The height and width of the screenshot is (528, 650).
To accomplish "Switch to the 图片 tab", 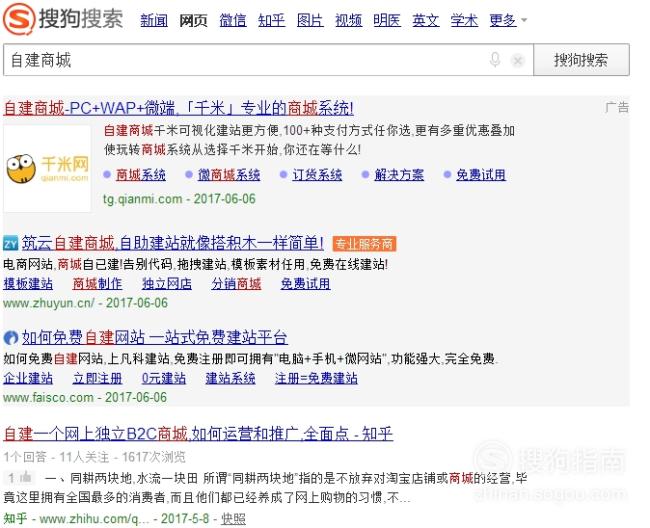I will (310, 20).
